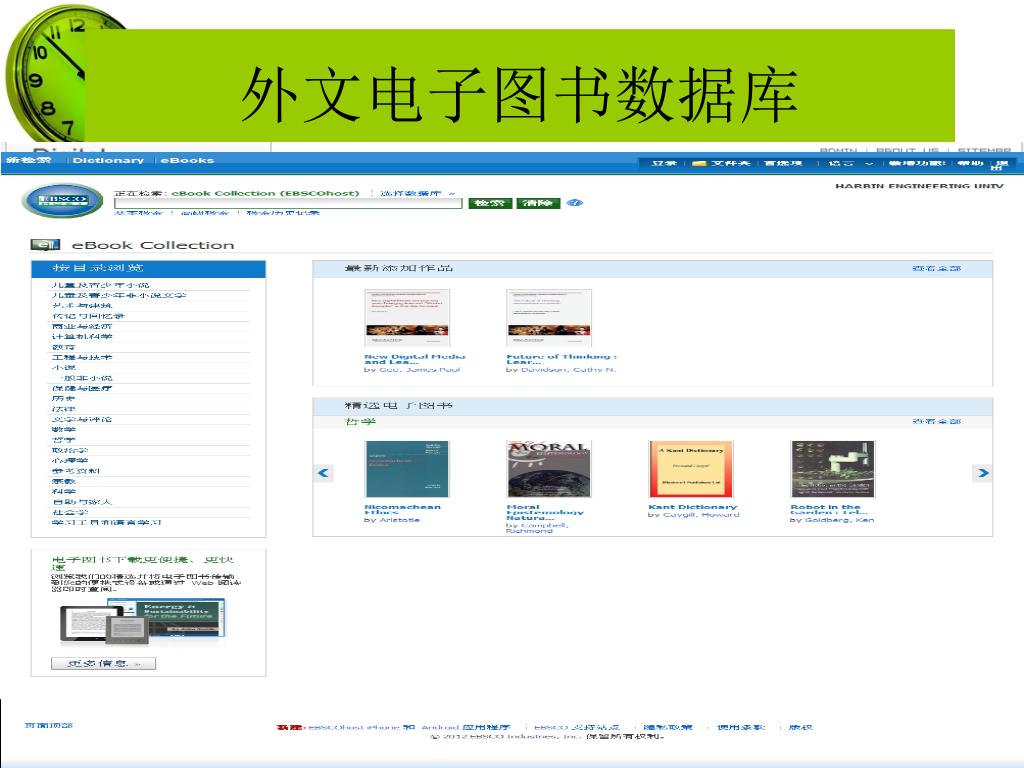Open the folder icon next to 文件夹
The height and width of the screenshot is (768, 1024).
pos(699,163)
